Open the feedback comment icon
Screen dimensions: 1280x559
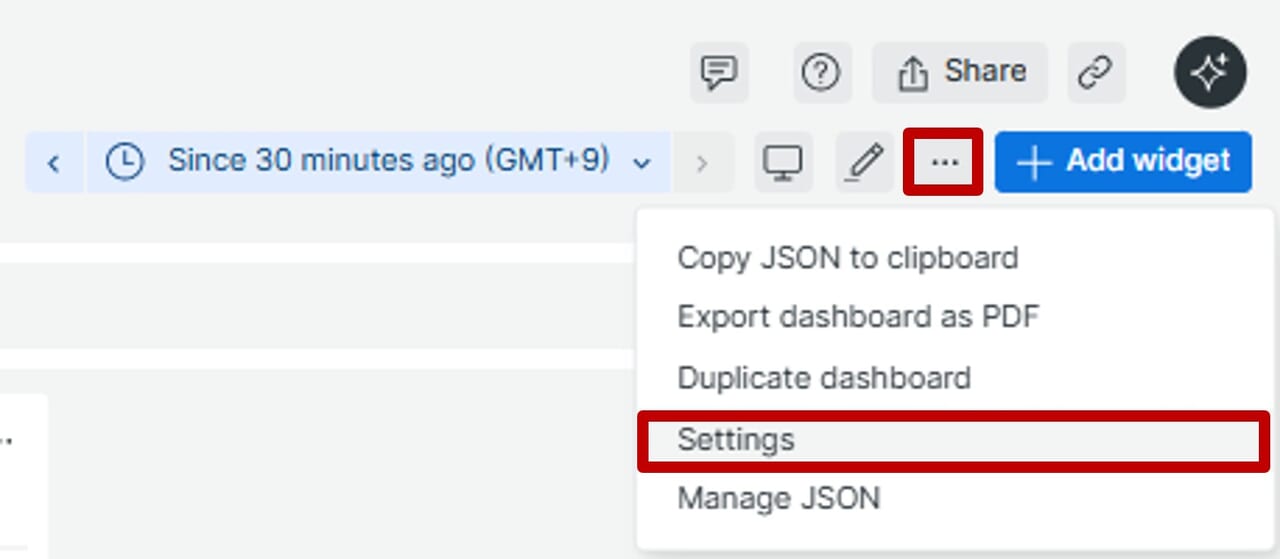719,73
